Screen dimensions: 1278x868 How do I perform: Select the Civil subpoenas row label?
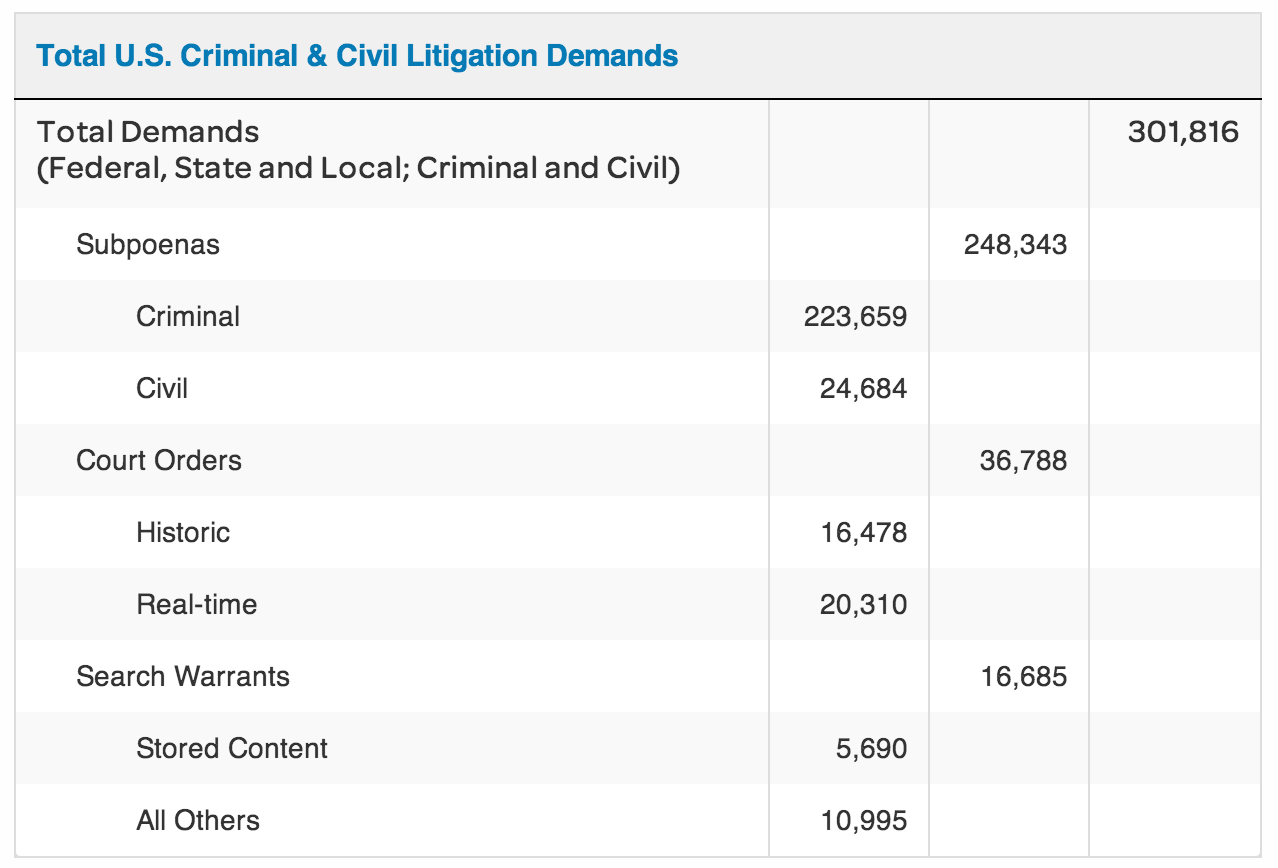pos(162,388)
